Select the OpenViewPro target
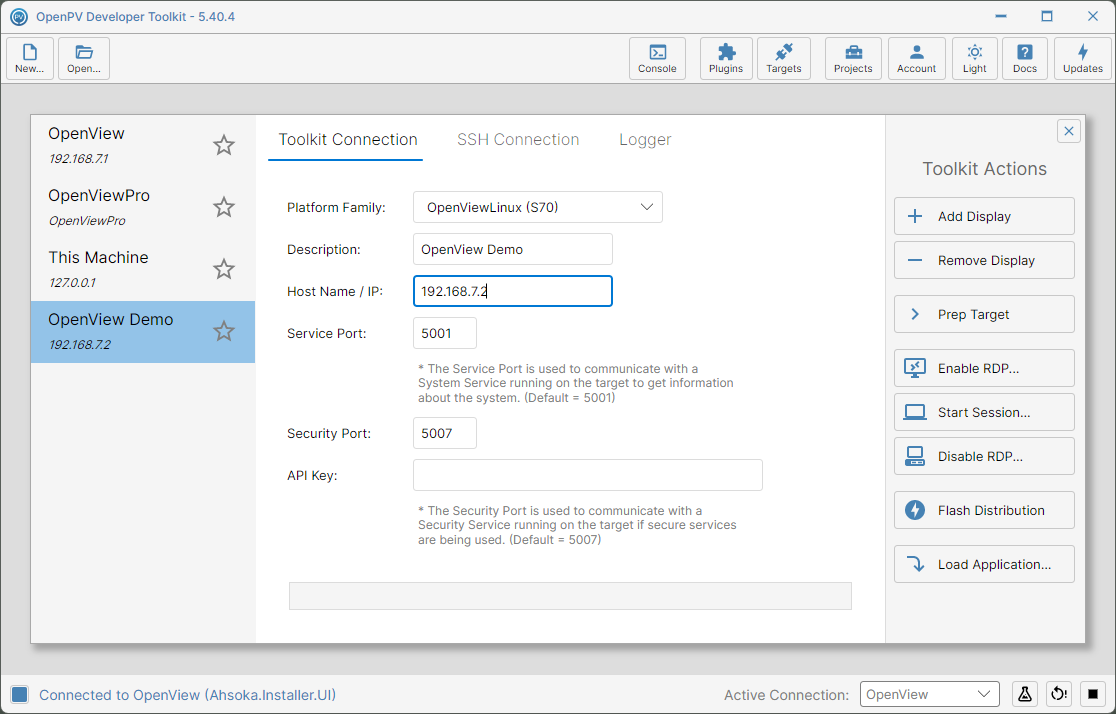The height and width of the screenshot is (714, 1116). tap(142, 207)
